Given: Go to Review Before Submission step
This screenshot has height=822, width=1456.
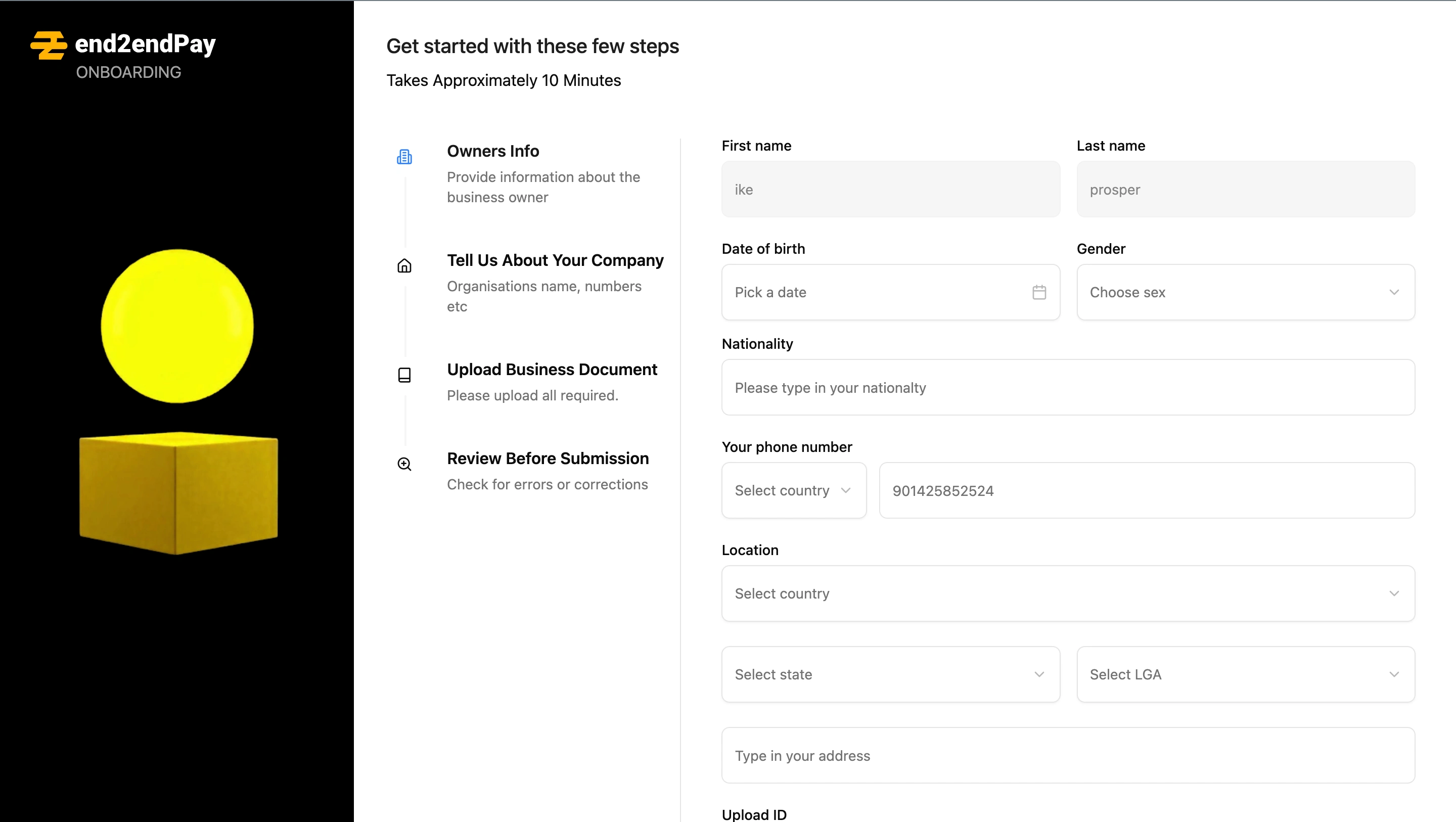Looking at the screenshot, I should point(547,459).
